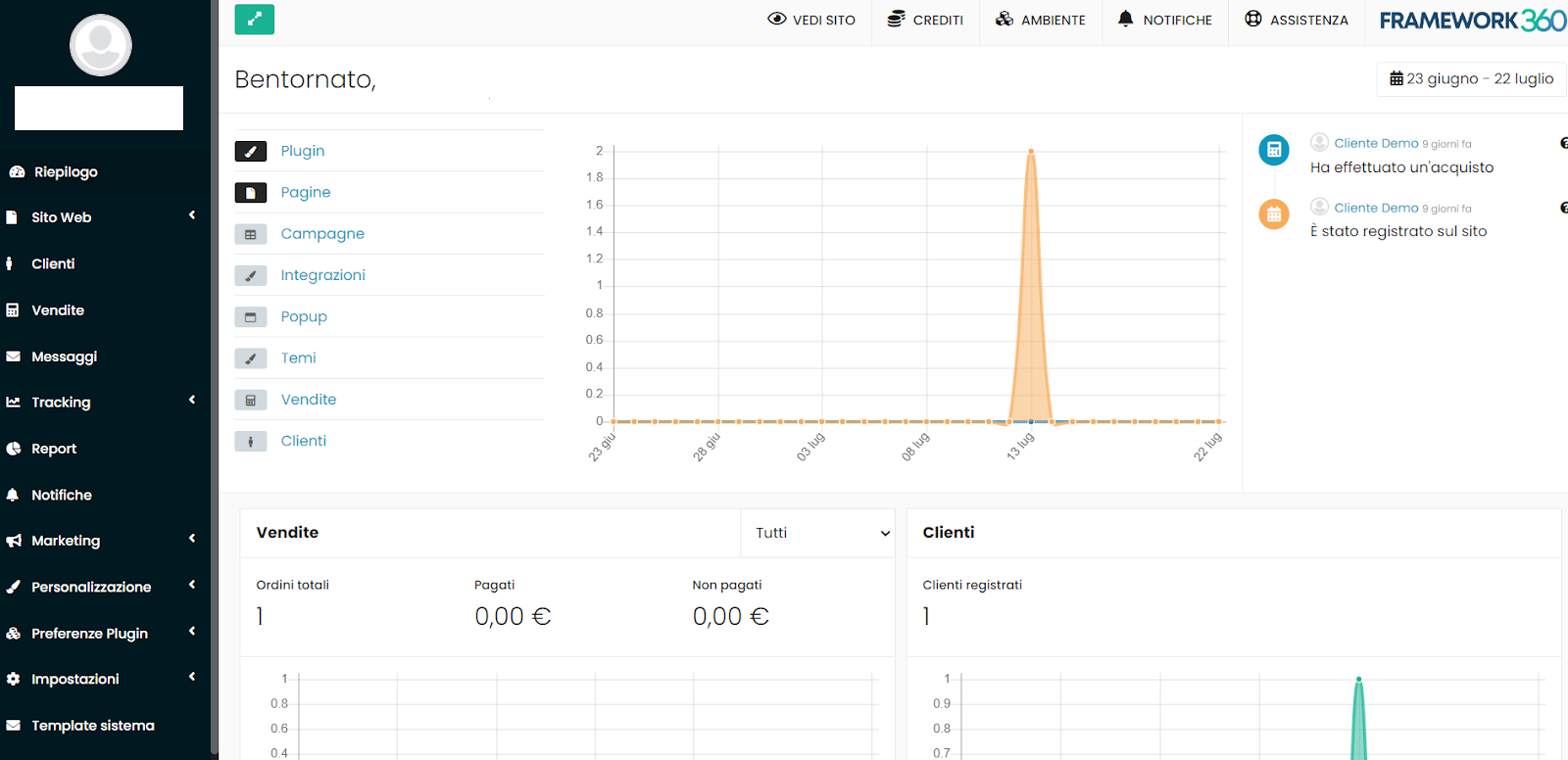The image size is (1568, 760).
Task: Click the text 'È stato registrato sul sito'
Action: click(1398, 231)
